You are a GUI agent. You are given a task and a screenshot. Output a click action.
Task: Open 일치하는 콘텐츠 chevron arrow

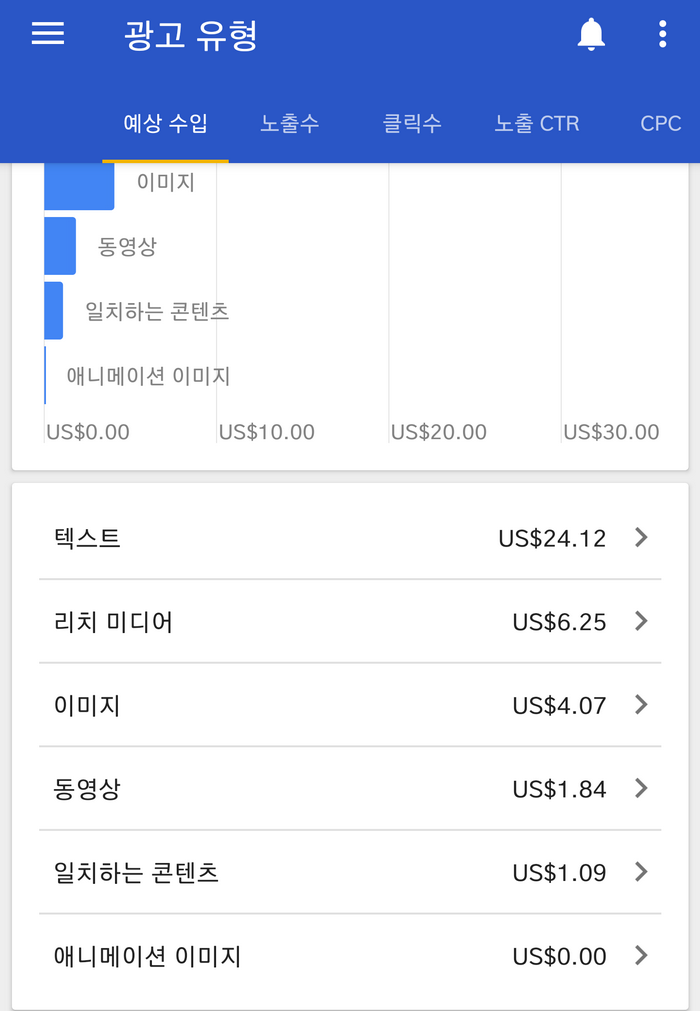pos(641,872)
